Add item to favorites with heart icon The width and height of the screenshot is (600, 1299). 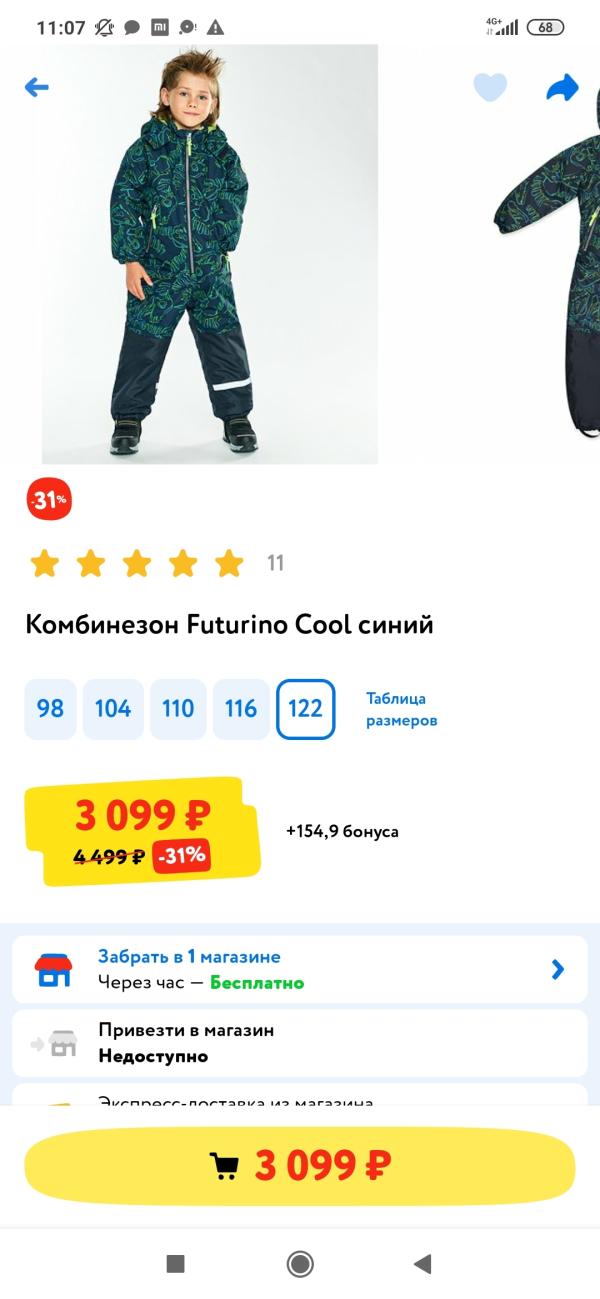pos(490,88)
